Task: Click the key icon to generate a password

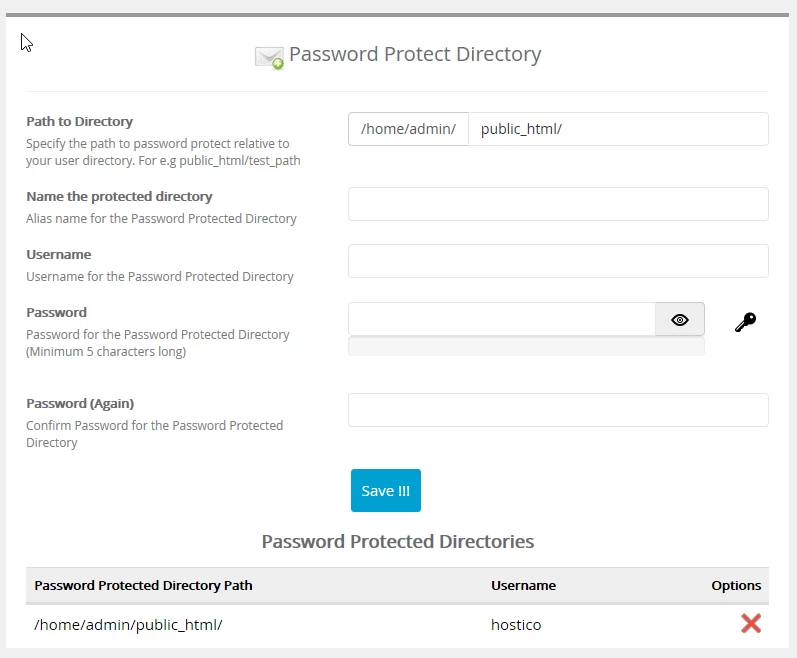Action: click(745, 322)
